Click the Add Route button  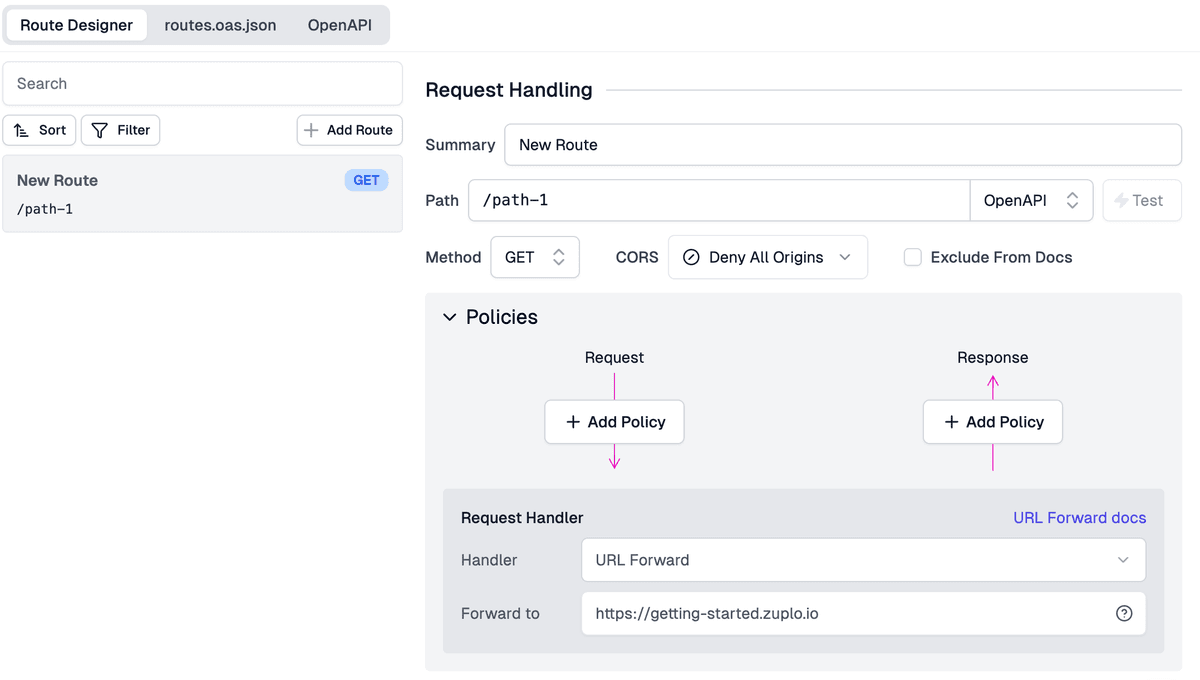coord(349,130)
